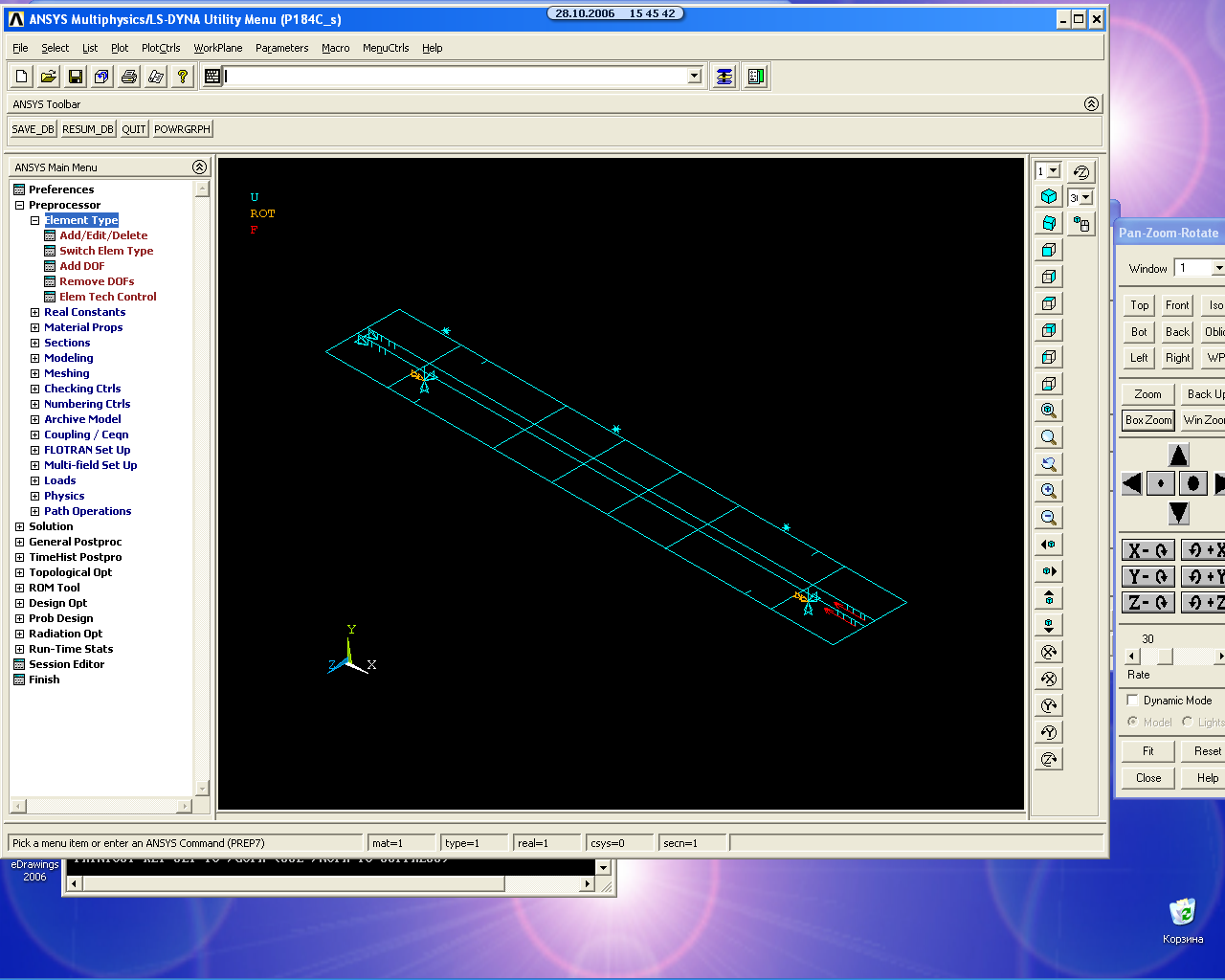Image resolution: width=1225 pixels, height=980 pixels.
Task: Click the Raise Hidden windows icon
Action: click(724, 77)
